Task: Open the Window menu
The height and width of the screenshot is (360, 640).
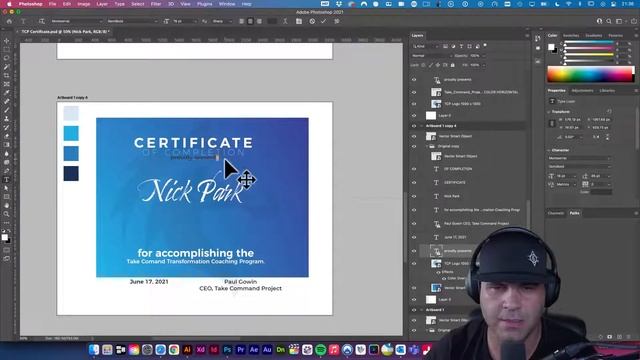Action: tap(227, 4)
